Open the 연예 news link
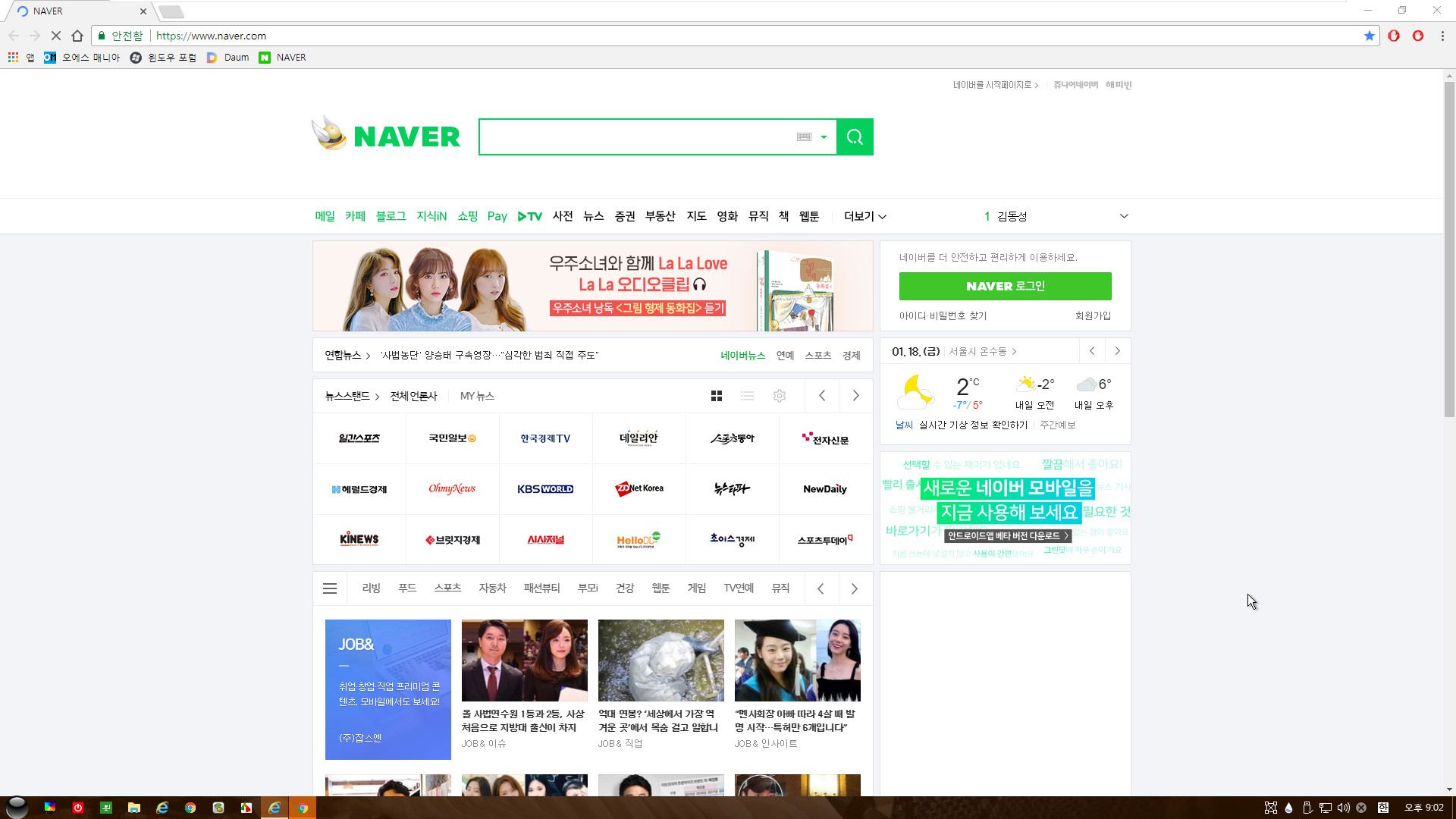 point(785,356)
